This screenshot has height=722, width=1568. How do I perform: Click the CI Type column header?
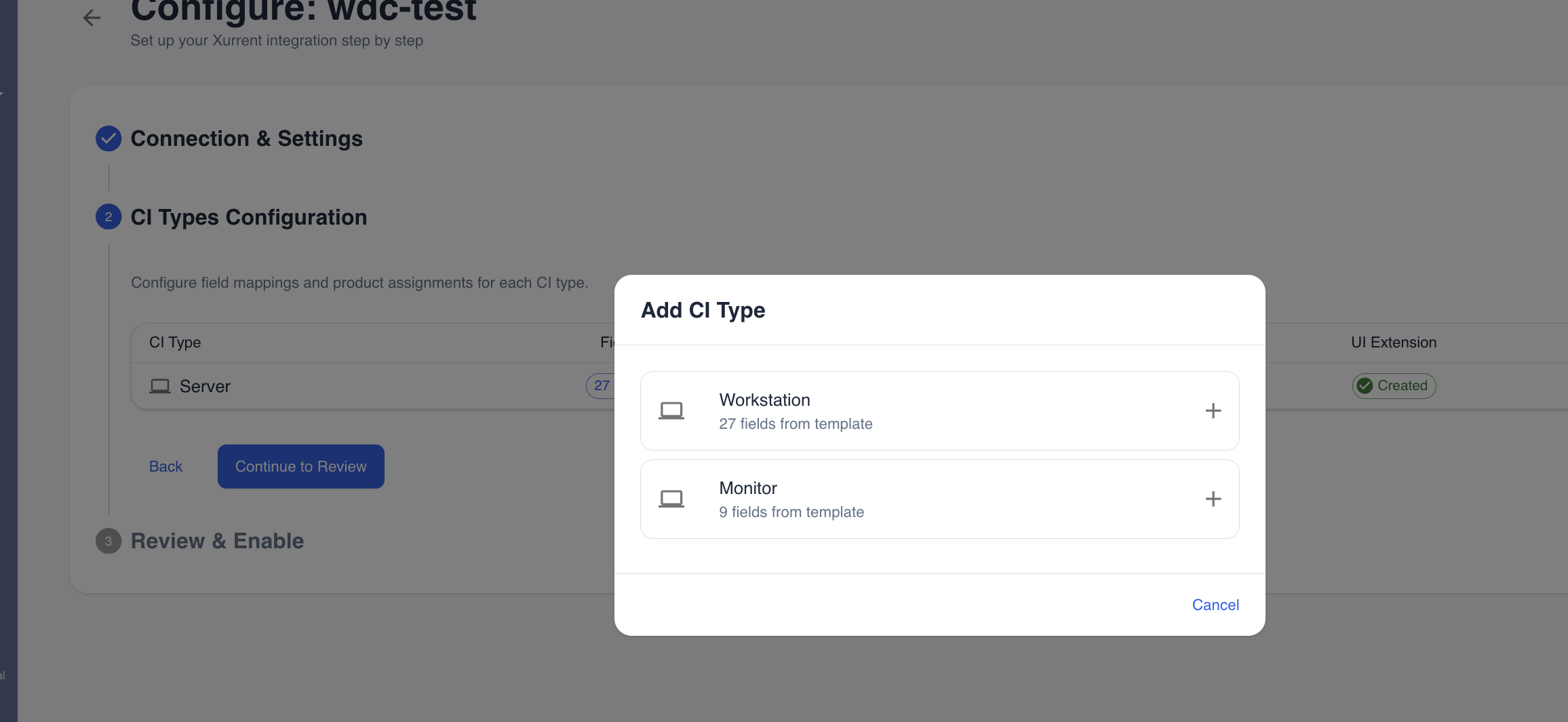point(174,343)
